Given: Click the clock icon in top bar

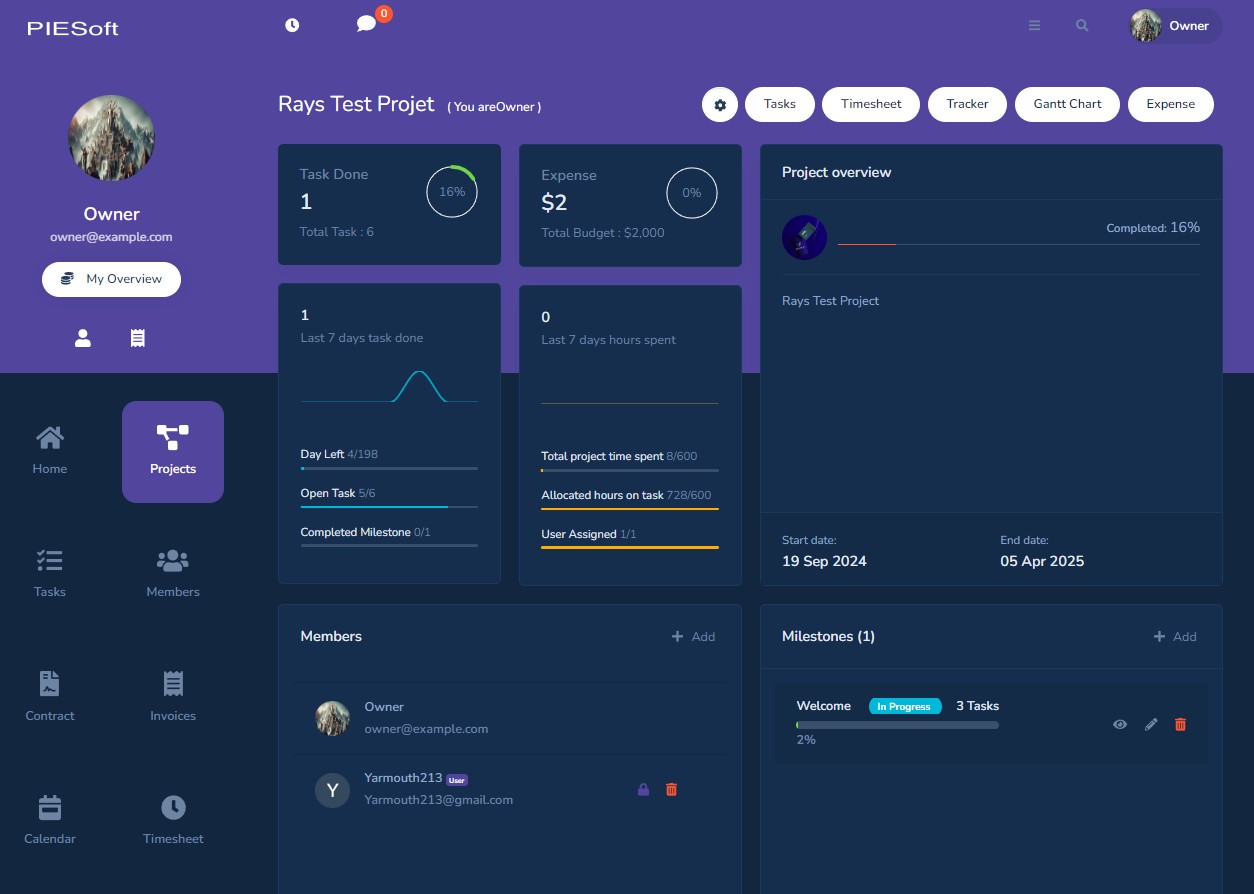Looking at the screenshot, I should point(292,25).
